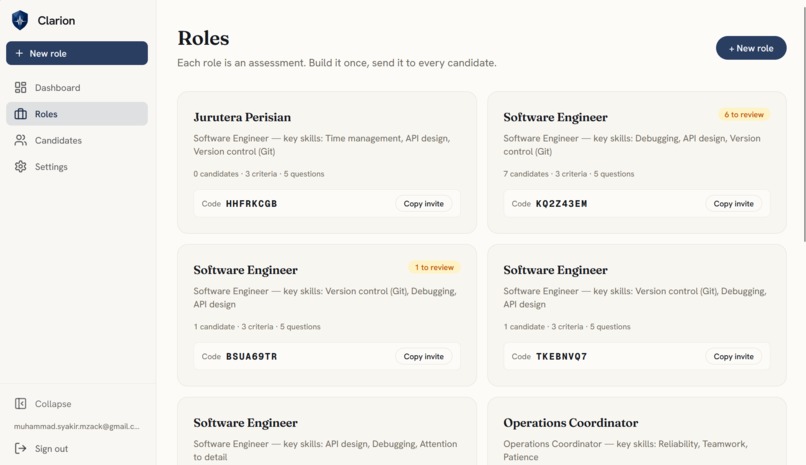Click the sidebar New role button
Screen dimensions: 806x465
click(x=77, y=53)
